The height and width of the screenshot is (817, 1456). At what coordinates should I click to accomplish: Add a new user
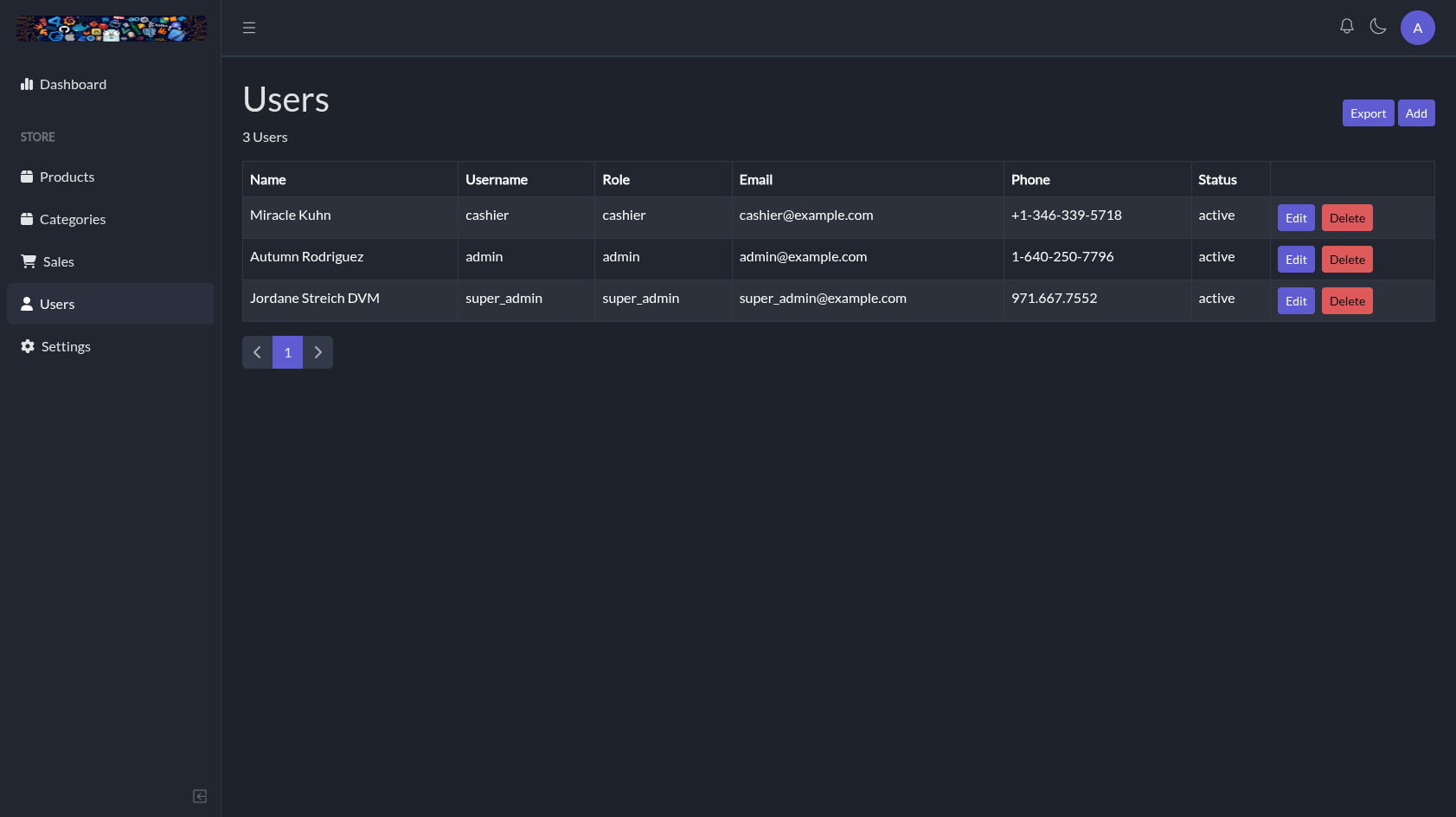(1416, 113)
